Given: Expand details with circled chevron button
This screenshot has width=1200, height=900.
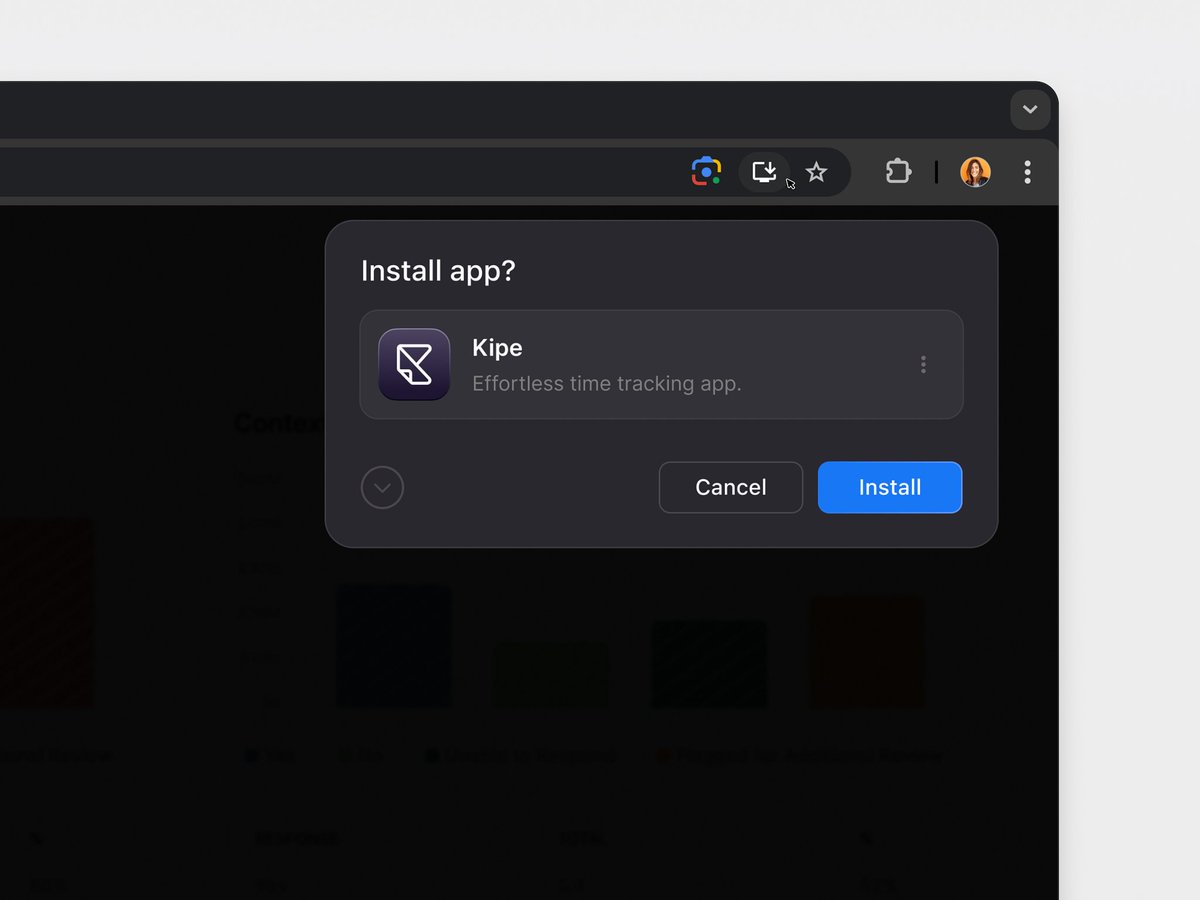Looking at the screenshot, I should [382, 488].
